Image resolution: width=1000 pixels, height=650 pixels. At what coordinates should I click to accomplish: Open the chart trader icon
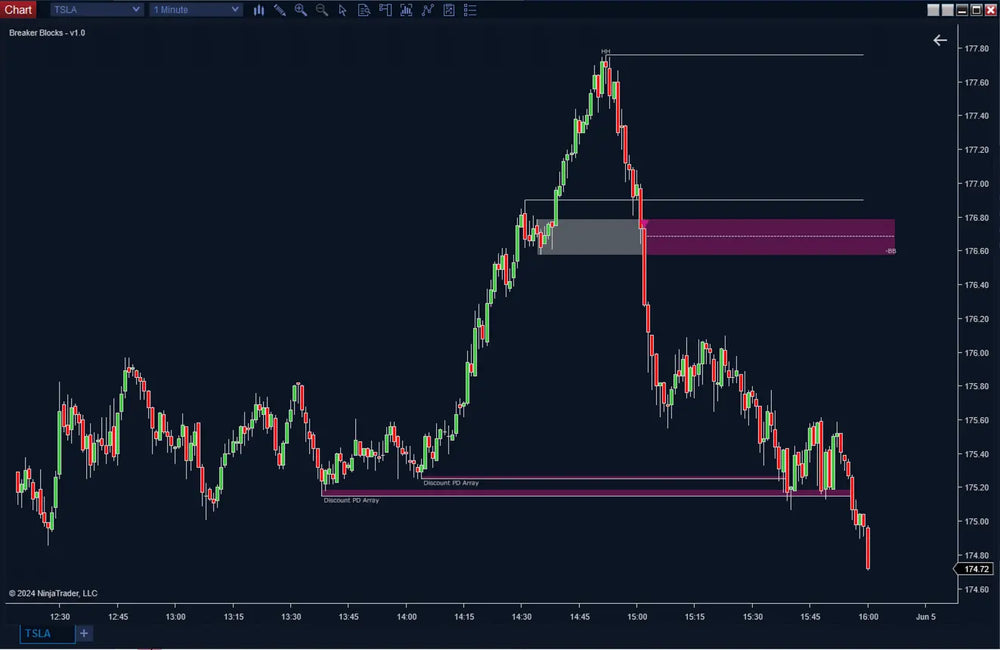385,10
